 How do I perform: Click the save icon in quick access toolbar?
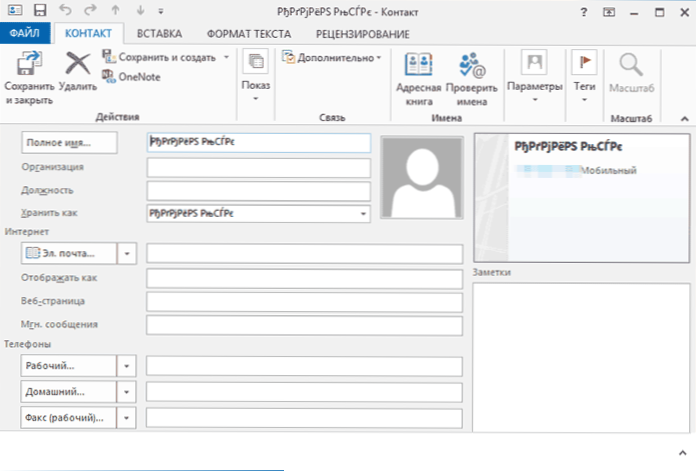coord(40,10)
